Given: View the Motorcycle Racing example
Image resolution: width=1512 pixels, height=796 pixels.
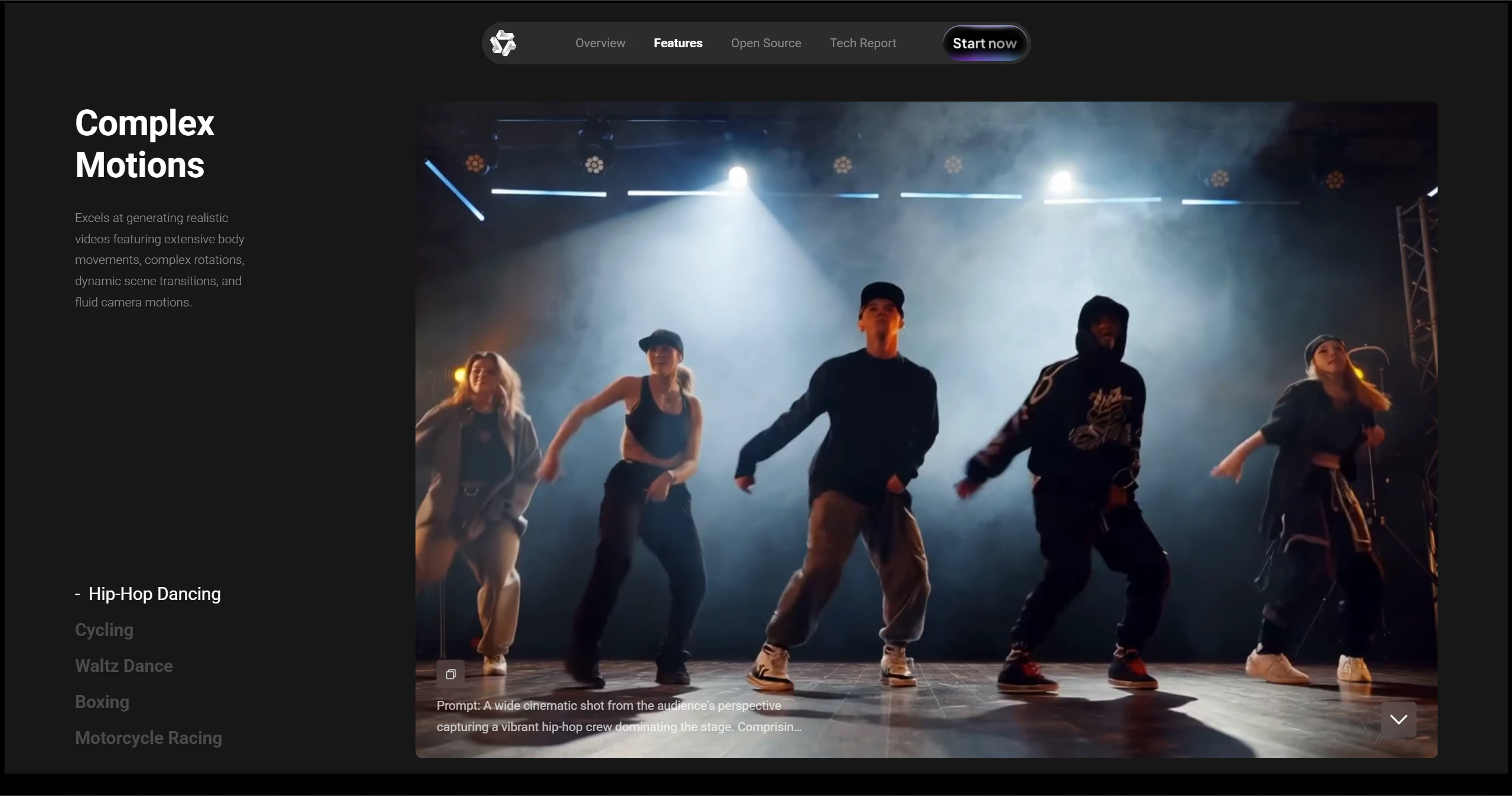Looking at the screenshot, I should [148, 738].
